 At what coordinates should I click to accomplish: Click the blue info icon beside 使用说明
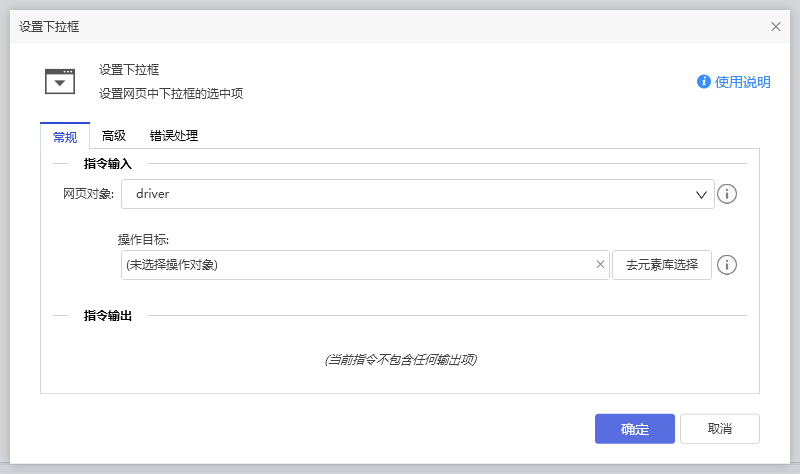coord(704,82)
